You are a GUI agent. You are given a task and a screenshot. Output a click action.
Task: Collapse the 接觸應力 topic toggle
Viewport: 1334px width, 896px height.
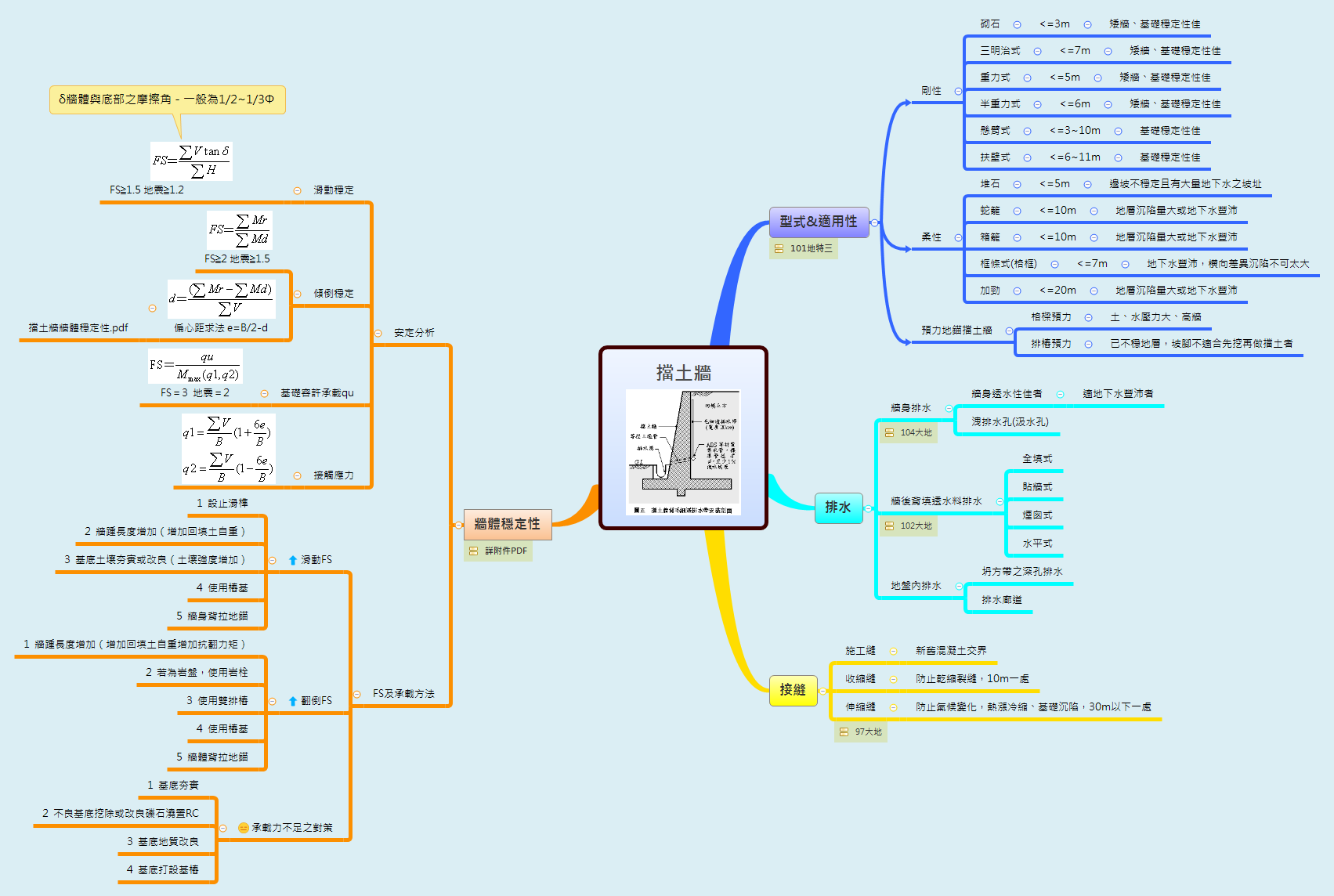click(x=298, y=475)
